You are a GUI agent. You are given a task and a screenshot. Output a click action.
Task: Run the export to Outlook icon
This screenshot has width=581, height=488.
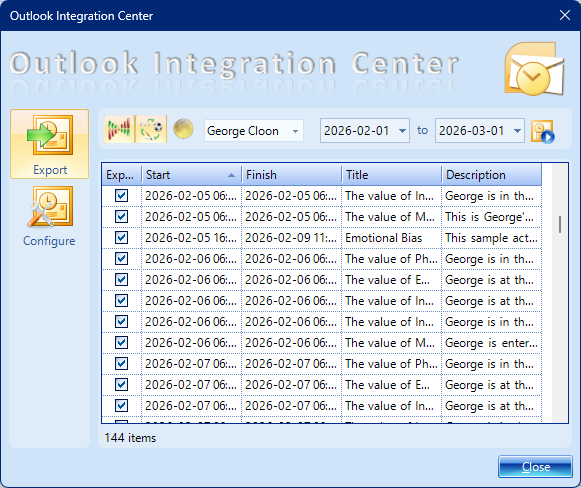[543, 131]
